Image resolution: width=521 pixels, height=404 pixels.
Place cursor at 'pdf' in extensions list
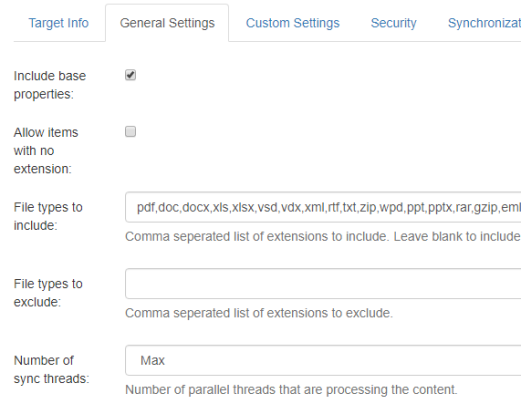(146, 208)
